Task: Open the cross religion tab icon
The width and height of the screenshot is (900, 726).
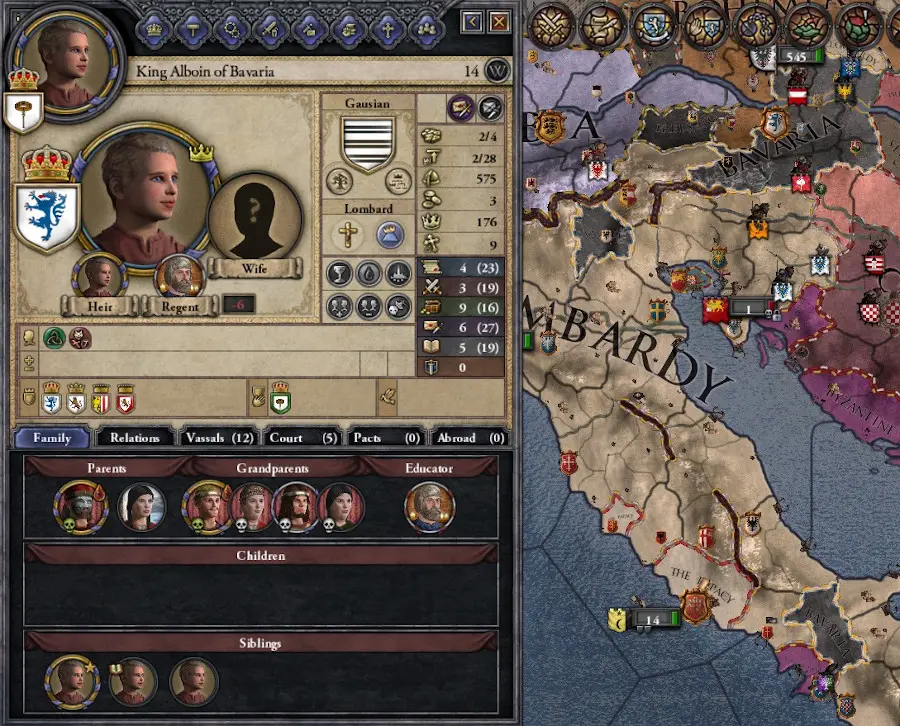Action: [x=388, y=29]
